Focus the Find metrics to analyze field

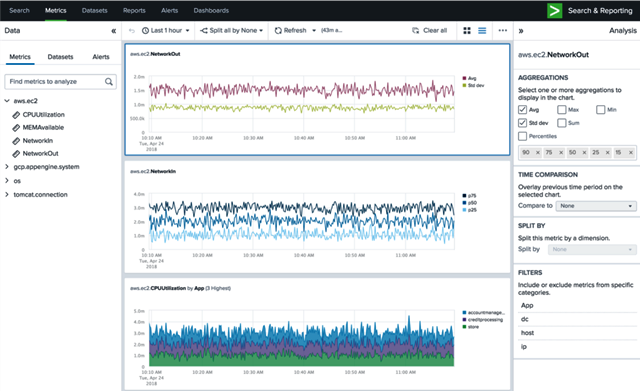coord(60,82)
